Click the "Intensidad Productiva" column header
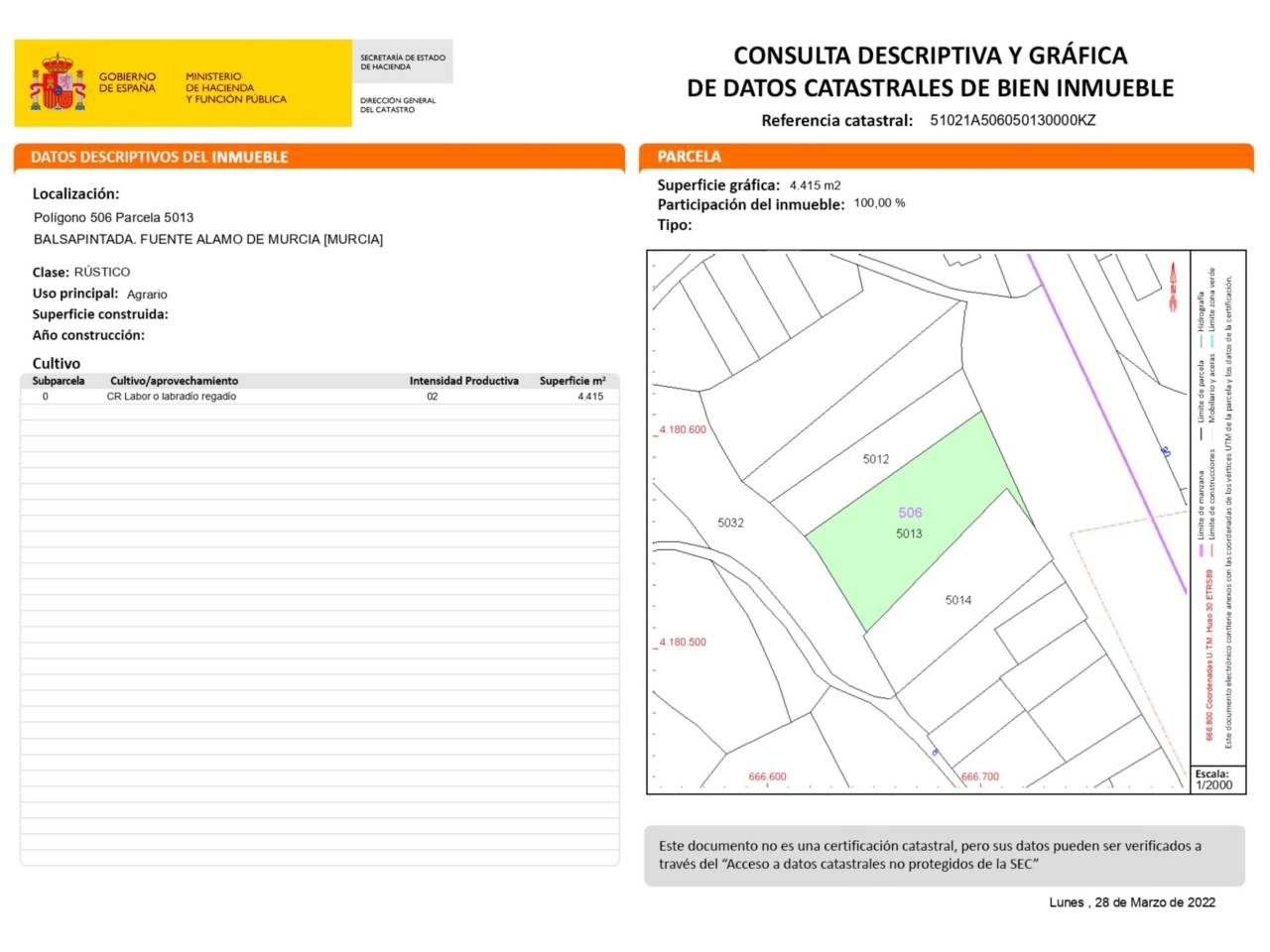Image resolution: width=1270 pixels, height=952 pixels. (464, 381)
